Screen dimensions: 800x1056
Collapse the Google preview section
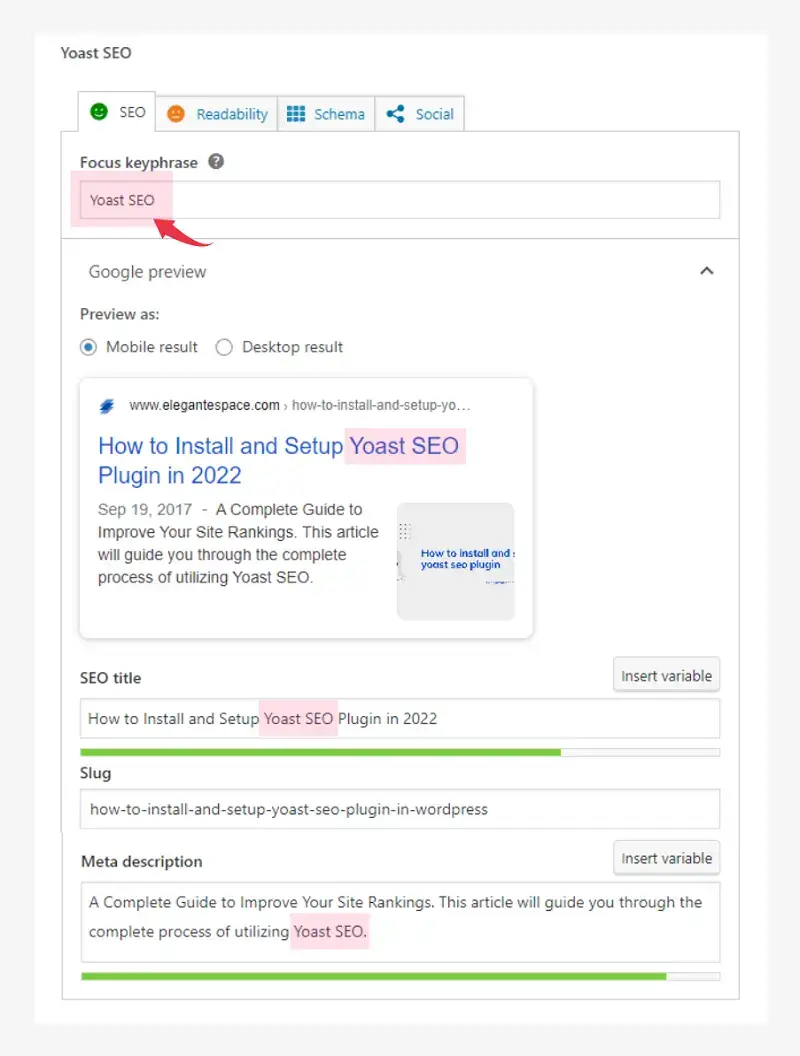point(707,271)
